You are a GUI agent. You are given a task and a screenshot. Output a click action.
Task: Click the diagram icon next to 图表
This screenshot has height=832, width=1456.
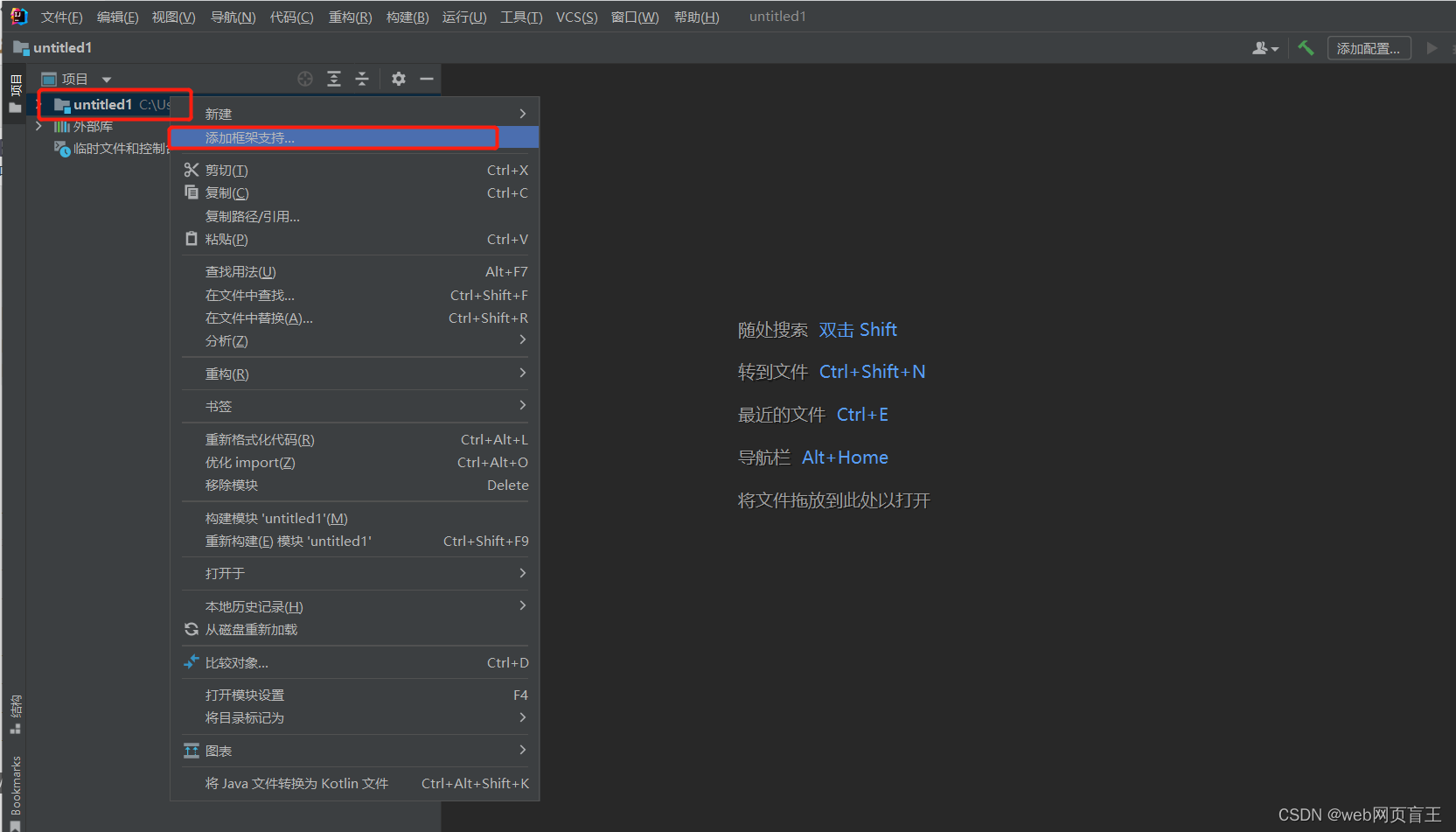pos(192,751)
